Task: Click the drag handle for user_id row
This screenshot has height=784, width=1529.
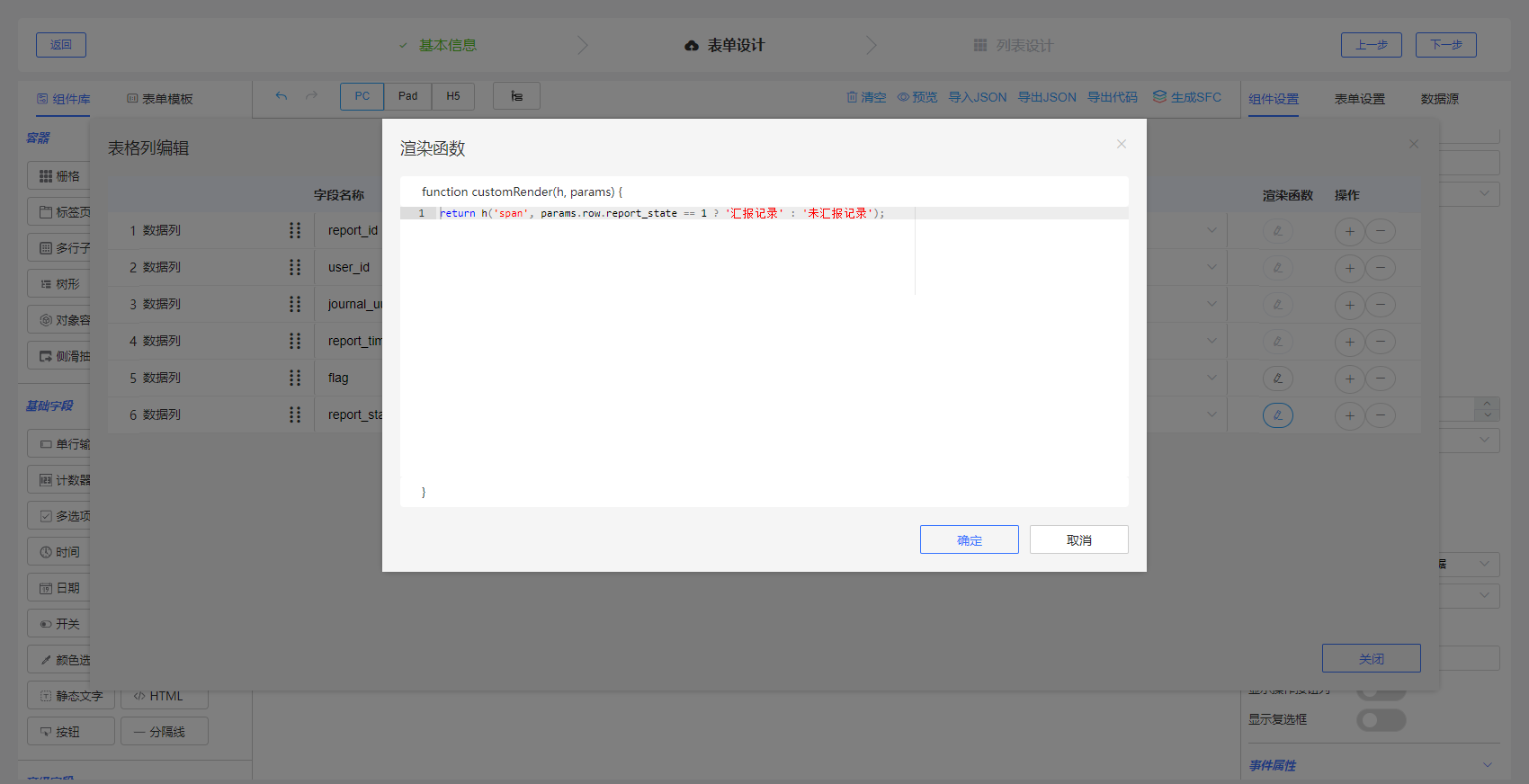Action: coord(295,267)
